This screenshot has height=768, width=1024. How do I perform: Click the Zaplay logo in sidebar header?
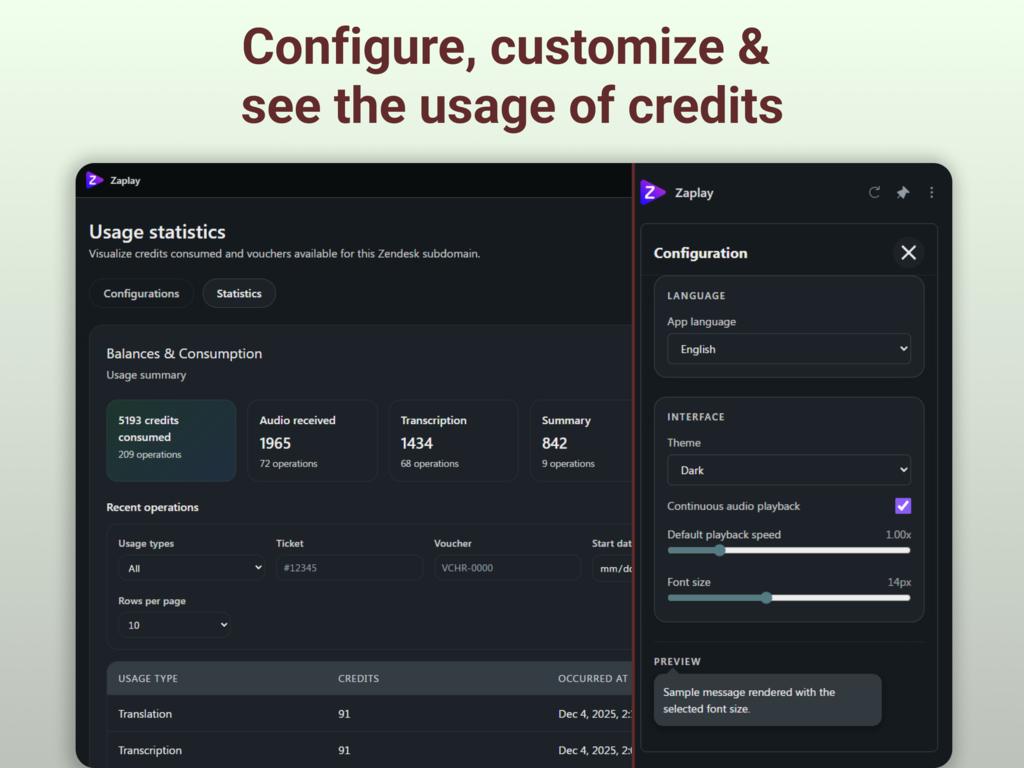coord(653,193)
